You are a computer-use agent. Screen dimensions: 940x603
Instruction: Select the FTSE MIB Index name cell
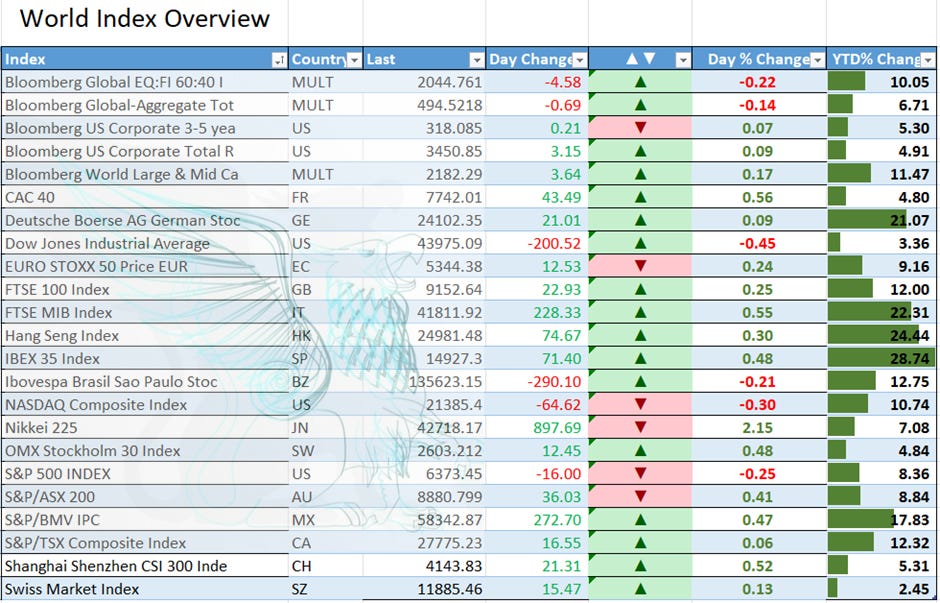point(144,312)
